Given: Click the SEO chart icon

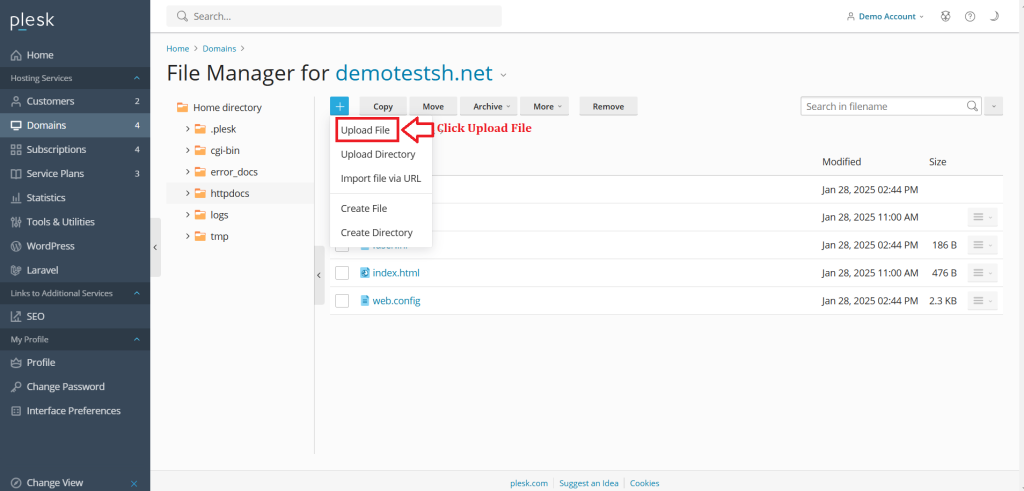Looking at the screenshot, I should coord(16,317).
